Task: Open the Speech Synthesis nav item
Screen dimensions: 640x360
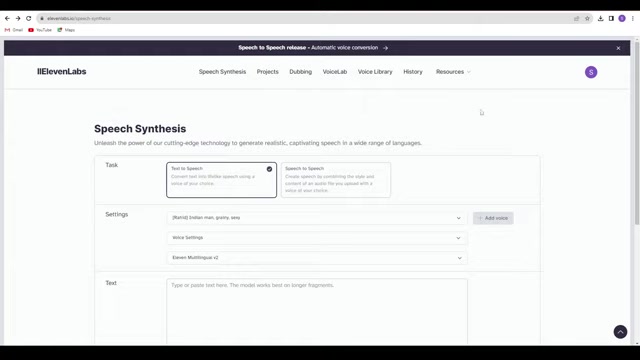Action: tap(222, 72)
